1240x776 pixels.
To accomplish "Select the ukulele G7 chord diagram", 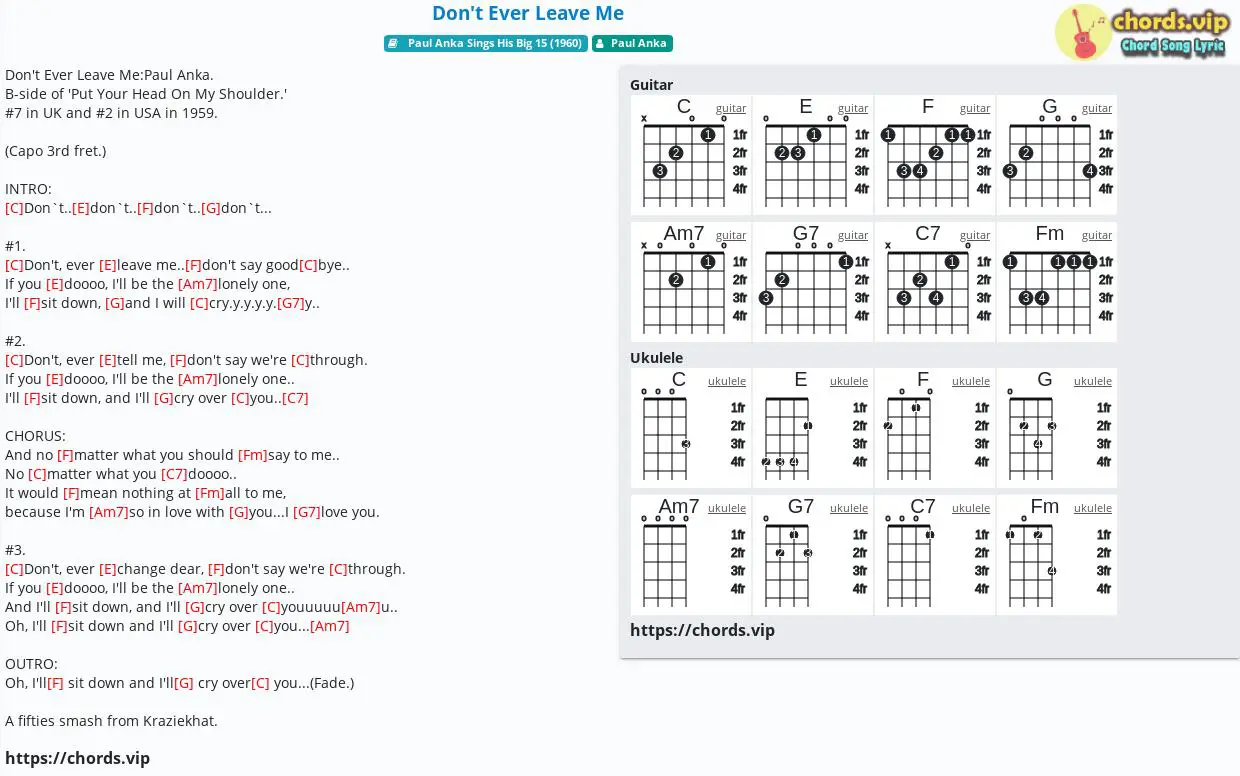I will (x=813, y=555).
